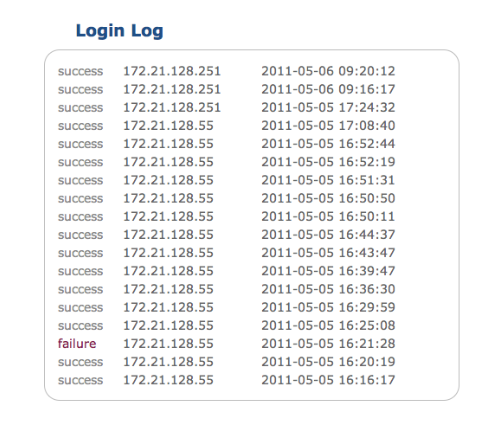491x437 pixels.
Task: Click timestamp 2011-05-05 16:36:30
Action: (328, 289)
